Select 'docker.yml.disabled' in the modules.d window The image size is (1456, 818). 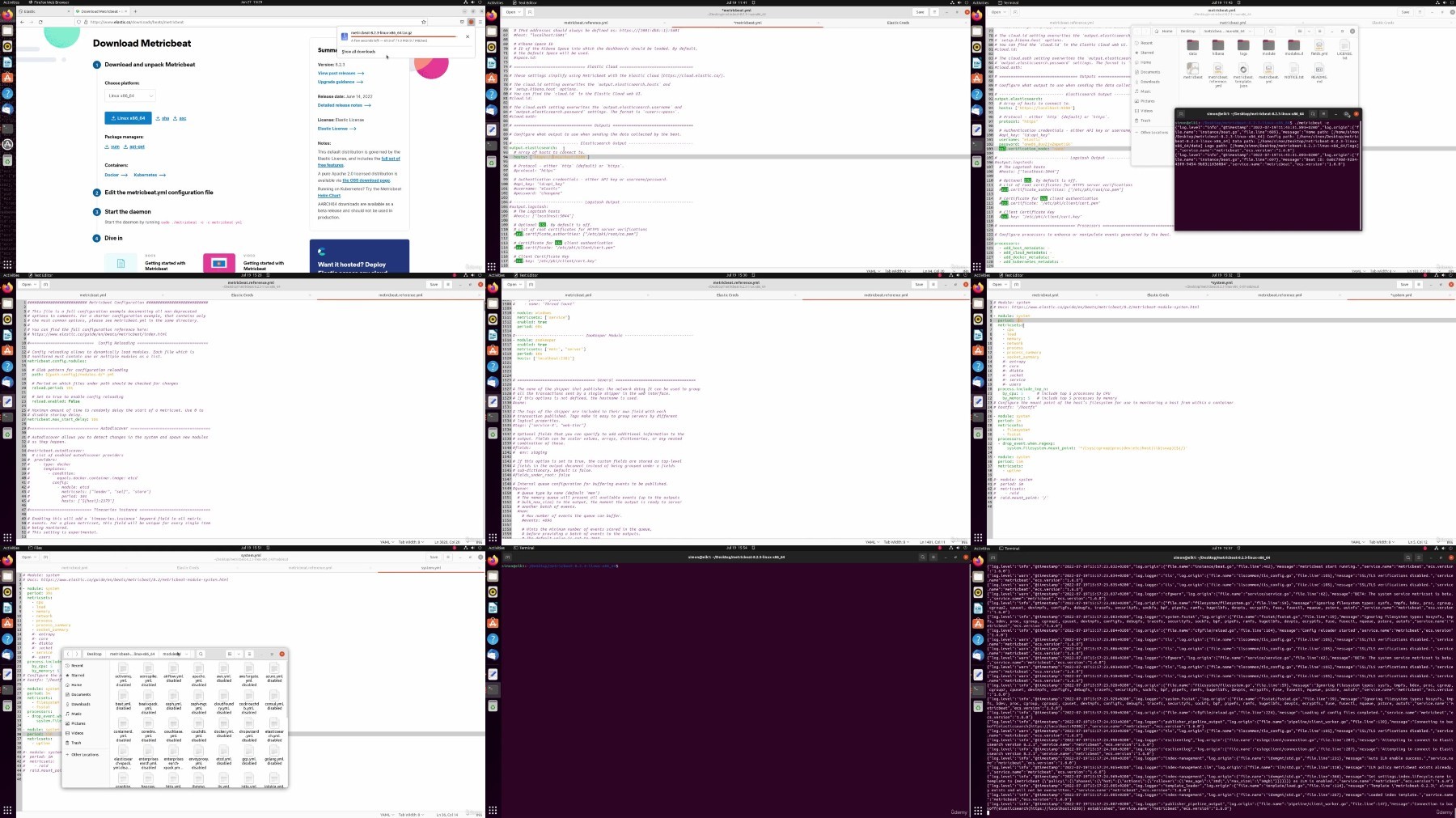tap(224, 728)
